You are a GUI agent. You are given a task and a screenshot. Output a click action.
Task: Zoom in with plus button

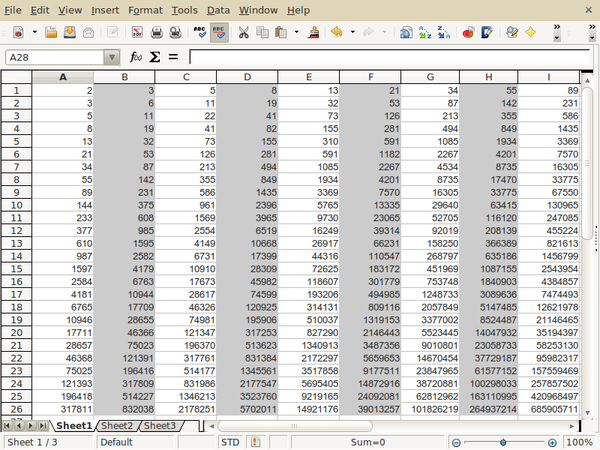pyautogui.click(x=552, y=443)
